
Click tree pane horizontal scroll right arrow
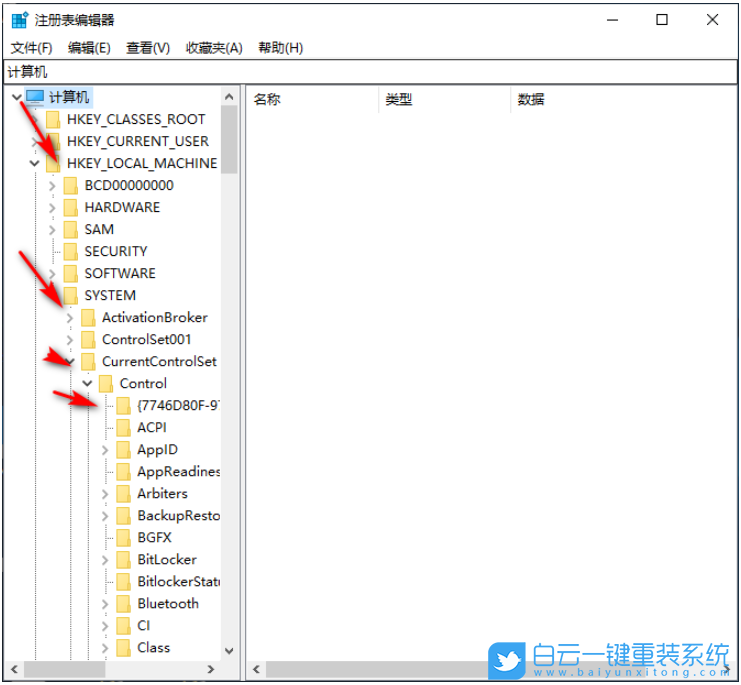[x=211, y=669]
